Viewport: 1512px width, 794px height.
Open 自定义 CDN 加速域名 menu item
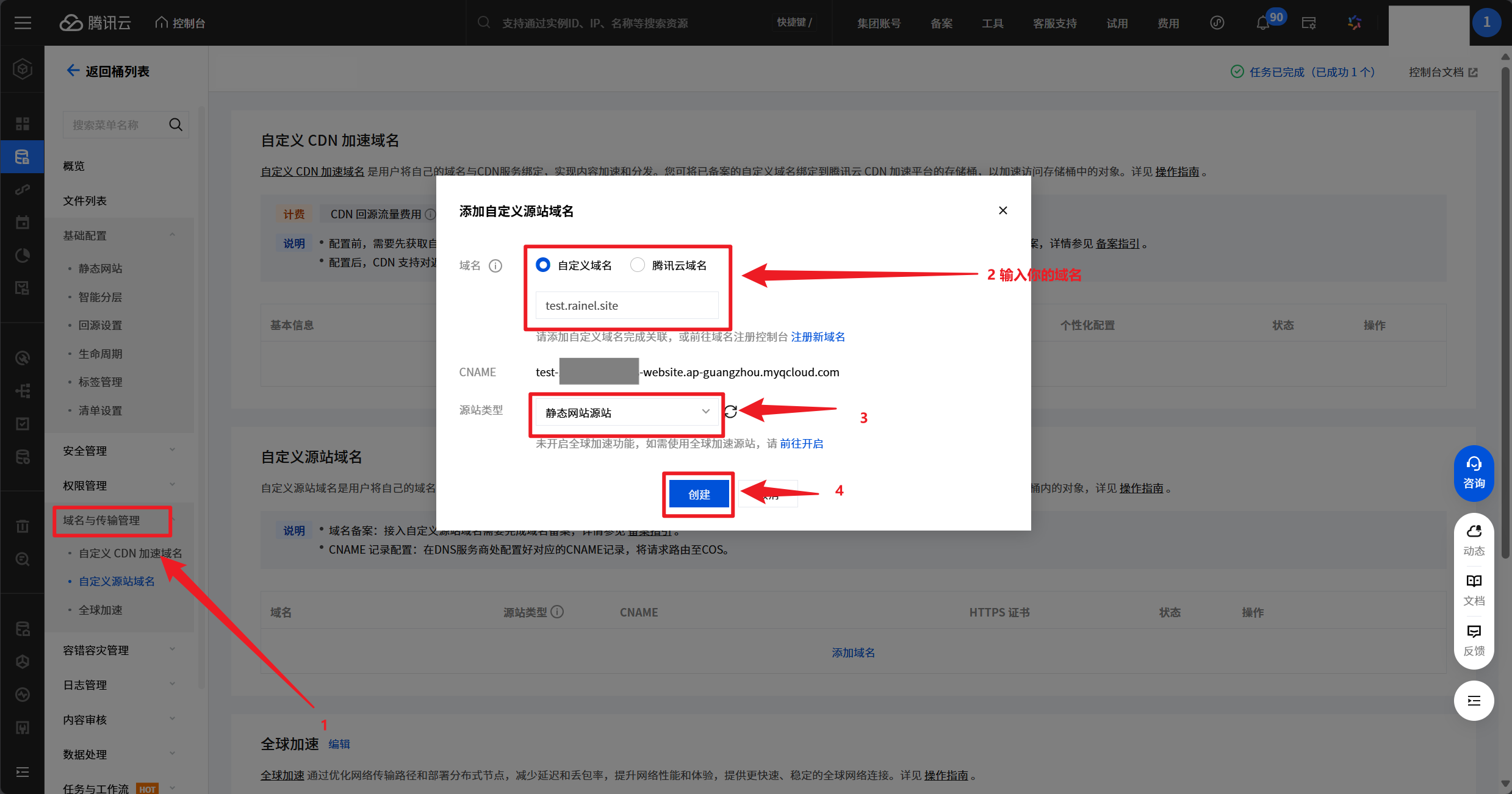click(130, 553)
